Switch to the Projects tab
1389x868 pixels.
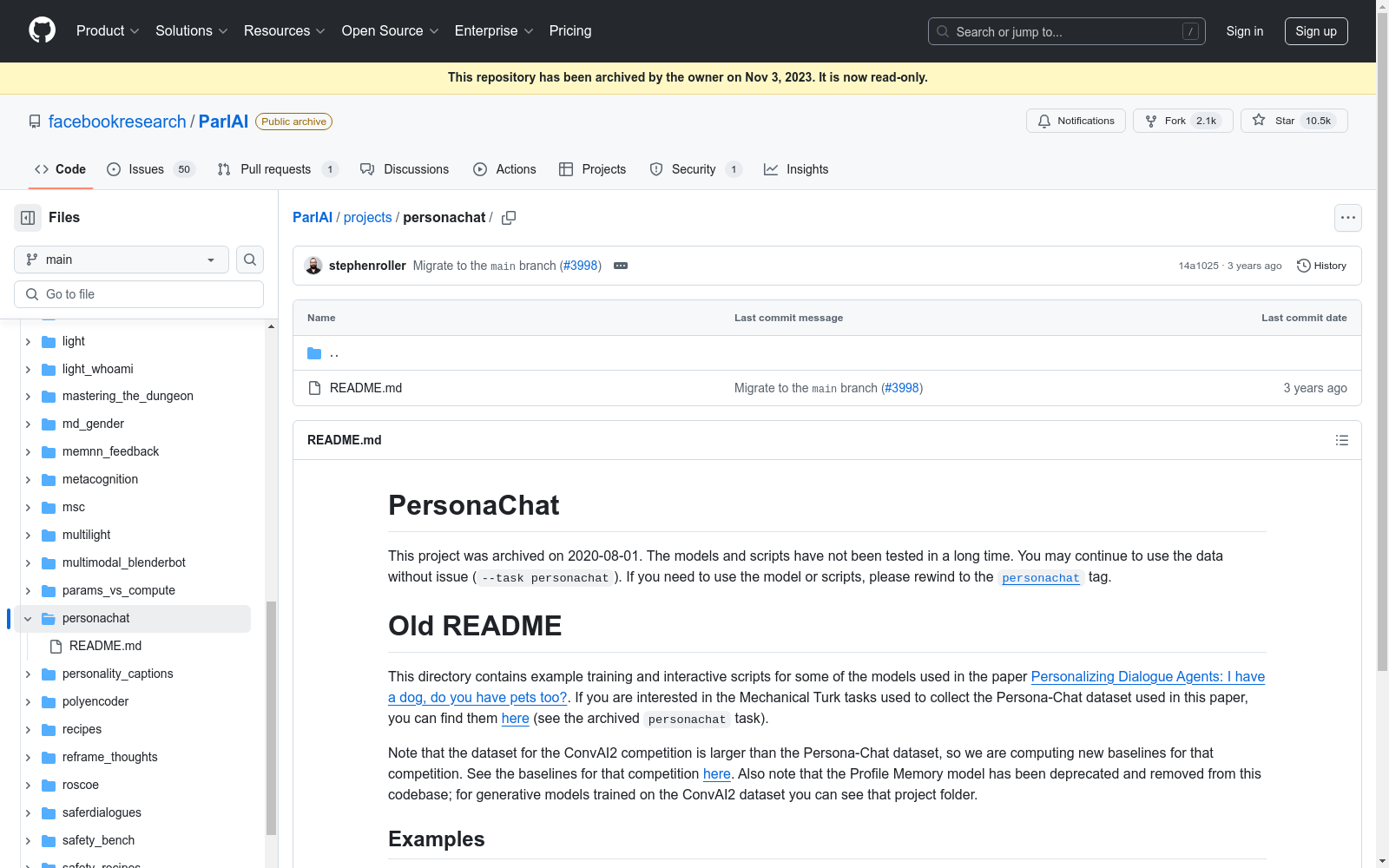592,169
